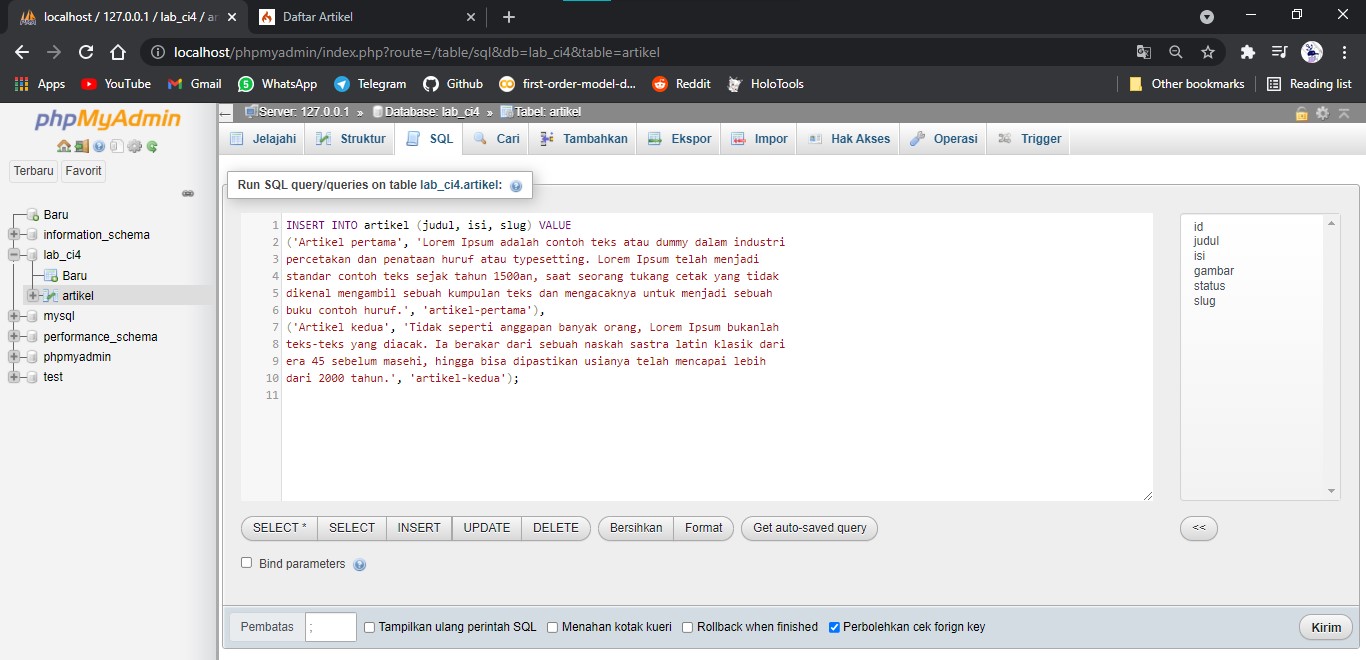Click the navigation panel settings gear icon
This screenshot has height=660, width=1366.
(x=133, y=147)
